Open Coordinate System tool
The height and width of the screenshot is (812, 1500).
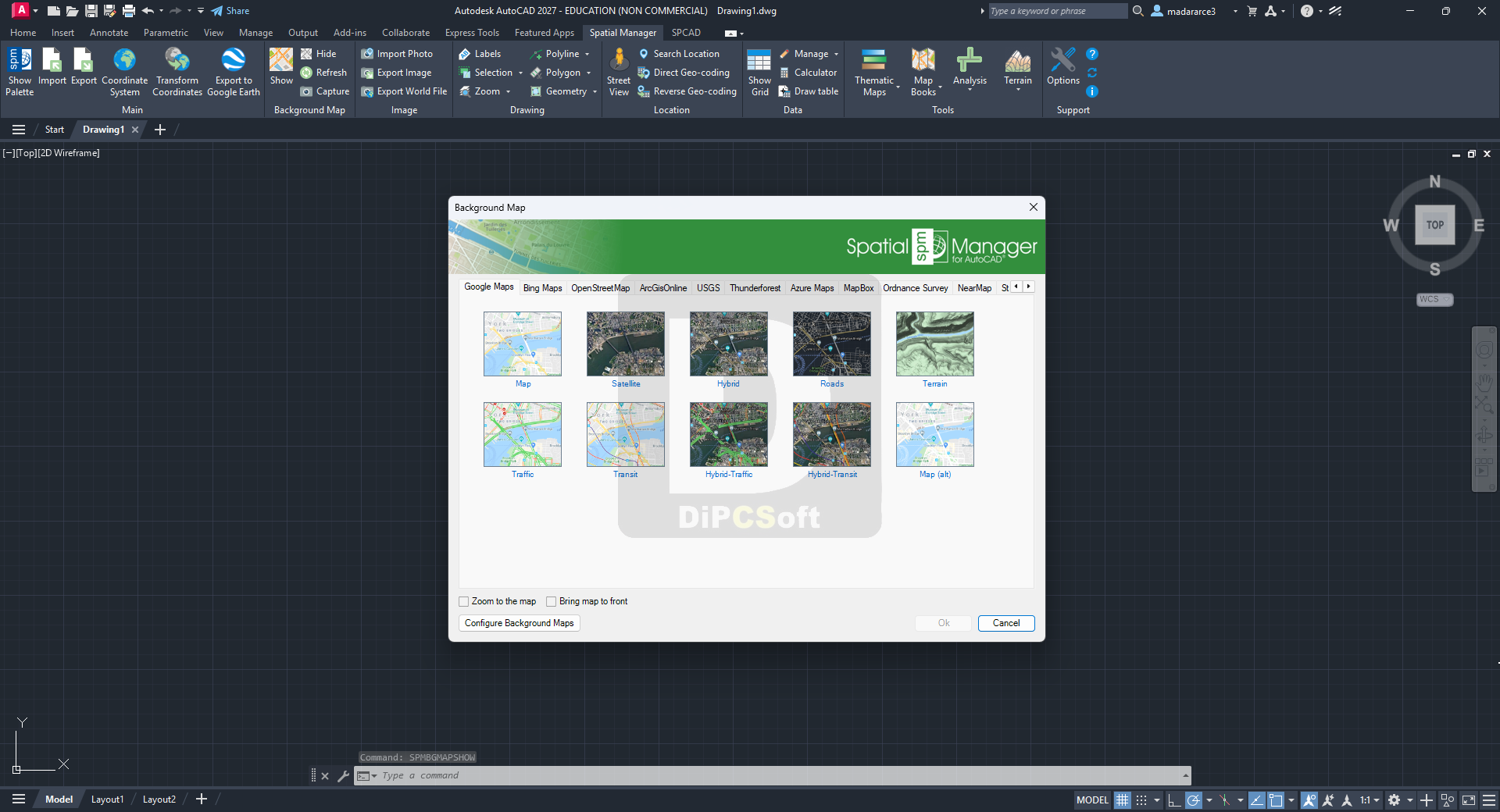tap(124, 71)
